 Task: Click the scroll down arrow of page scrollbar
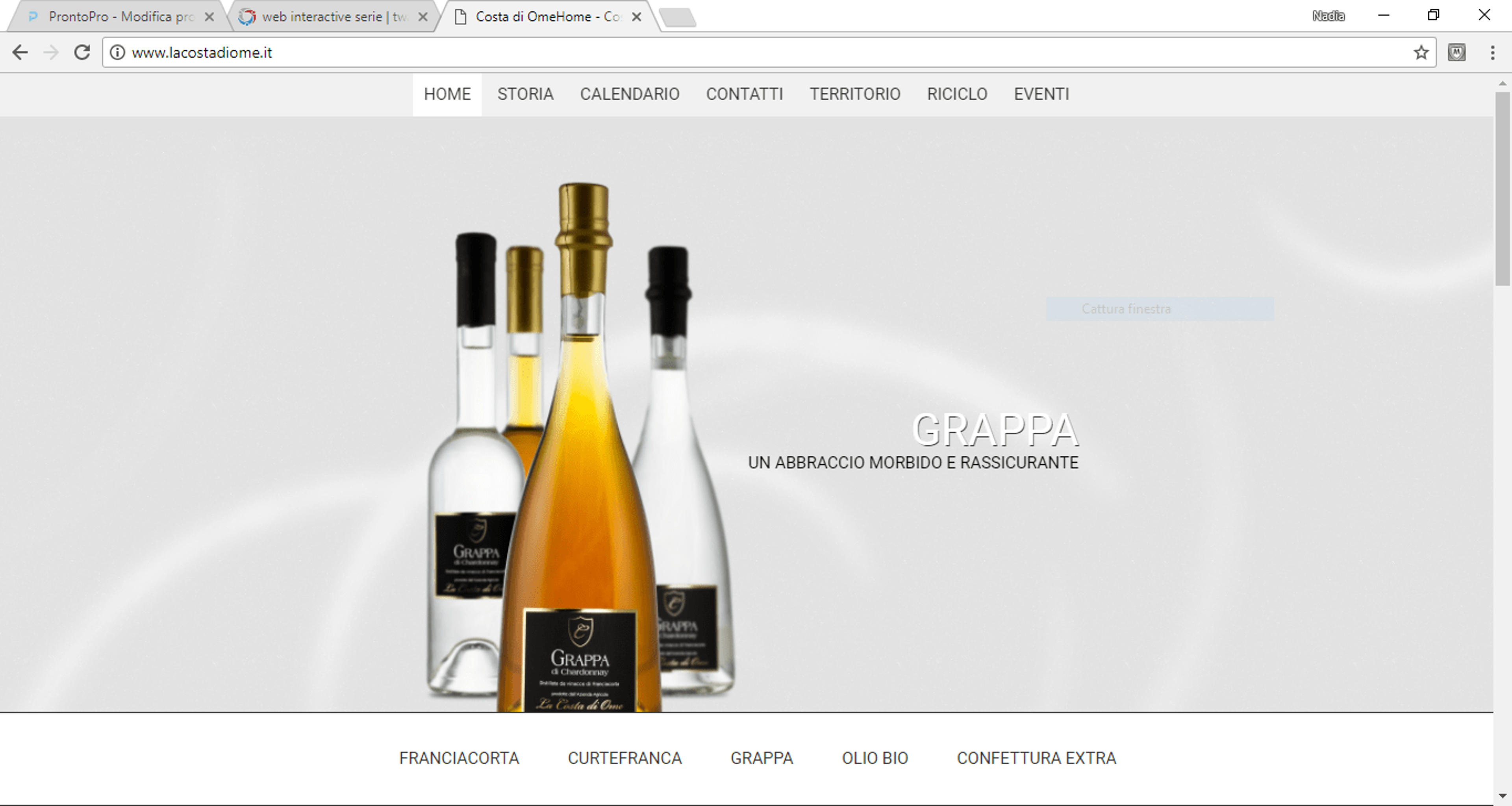pyautogui.click(x=1502, y=796)
